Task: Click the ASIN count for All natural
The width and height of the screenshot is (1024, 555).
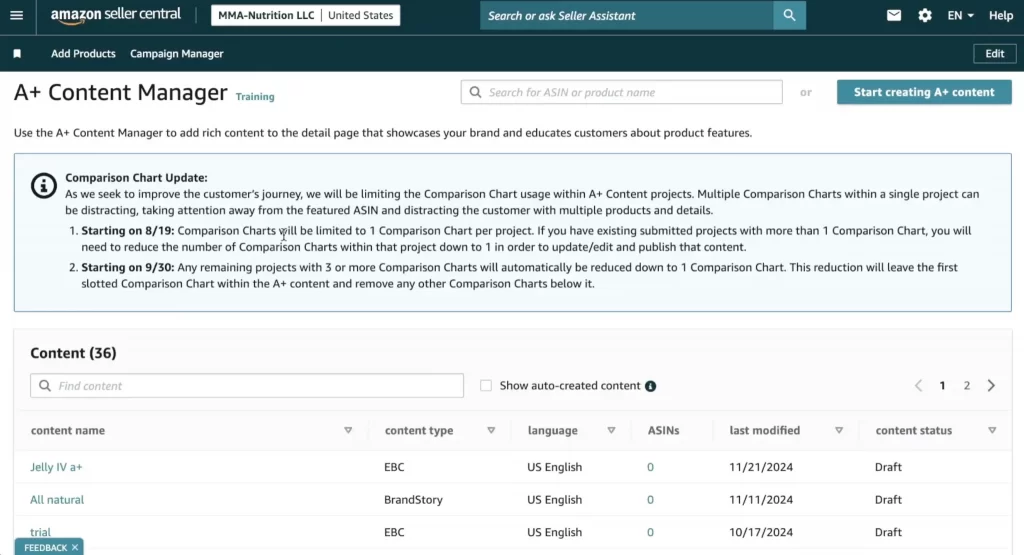Action: 650,500
